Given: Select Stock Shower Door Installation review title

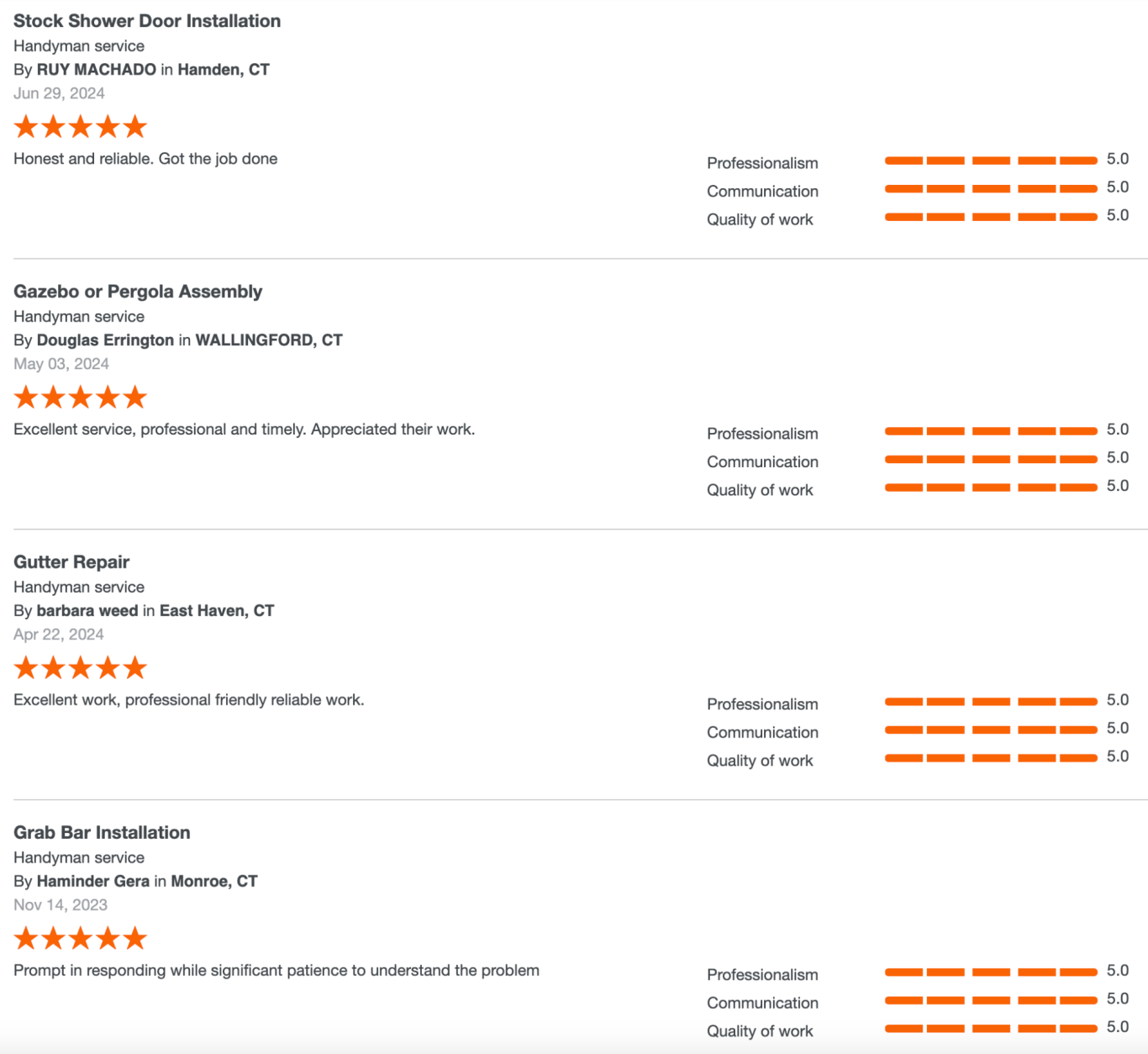Looking at the screenshot, I should point(147,21).
